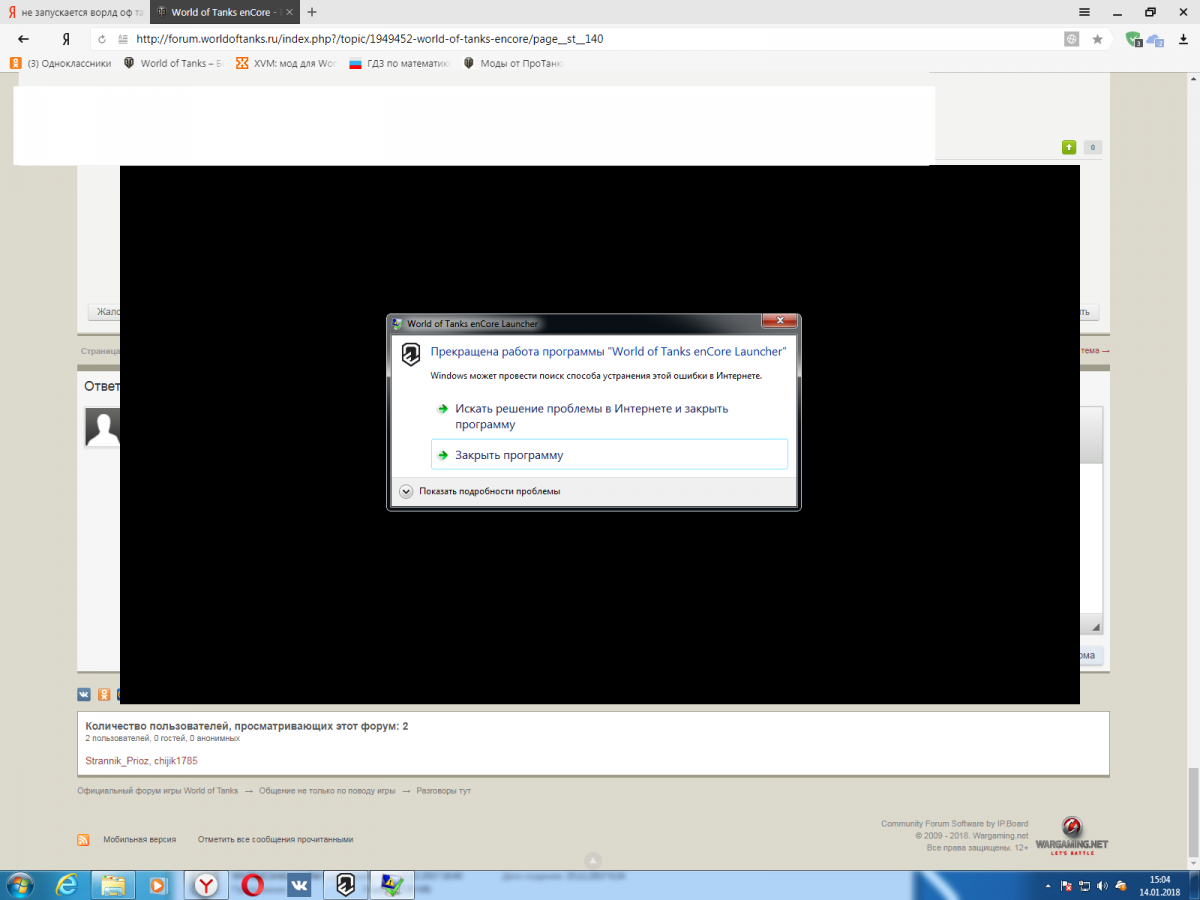The image size is (1200, 900).
Task: Click the zero rating counter by upvote
Action: pos(1092,147)
